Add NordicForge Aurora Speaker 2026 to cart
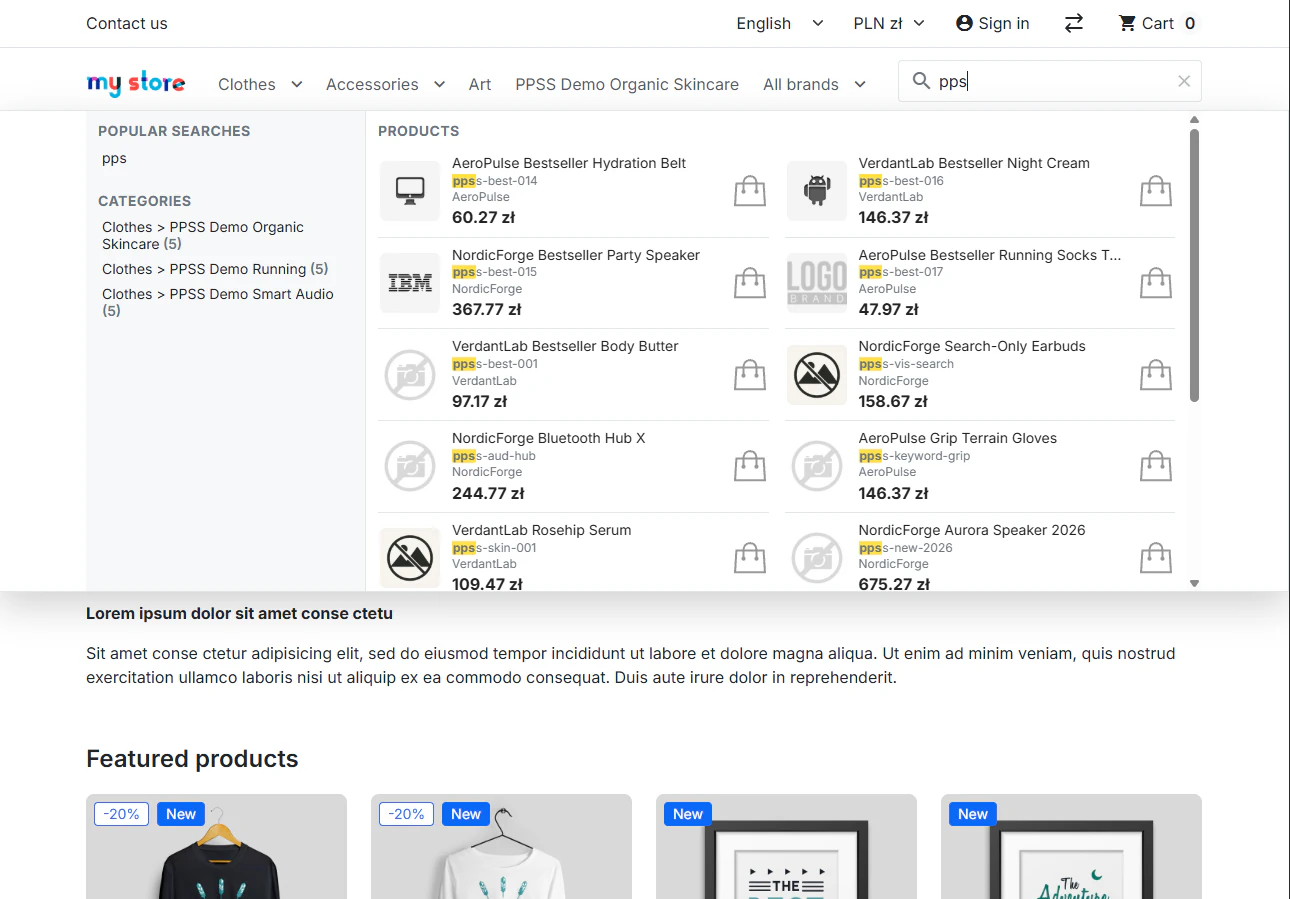 click(1155, 558)
